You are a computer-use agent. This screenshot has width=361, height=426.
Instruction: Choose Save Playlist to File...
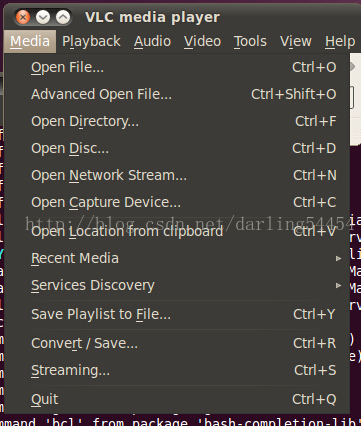pyautogui.click(x=177, y=314)
